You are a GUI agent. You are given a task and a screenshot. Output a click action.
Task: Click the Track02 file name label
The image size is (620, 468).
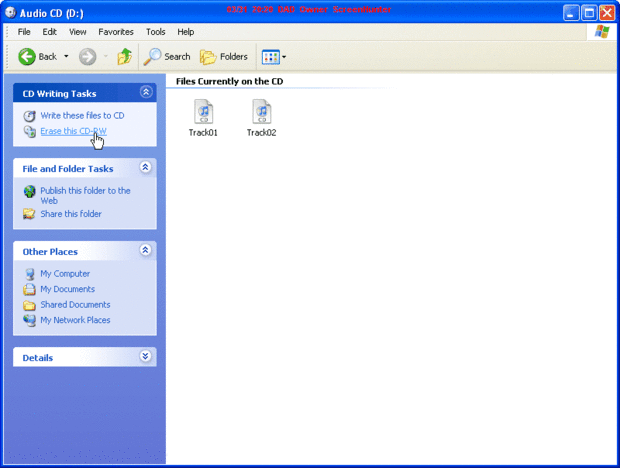tap(262, 132)
